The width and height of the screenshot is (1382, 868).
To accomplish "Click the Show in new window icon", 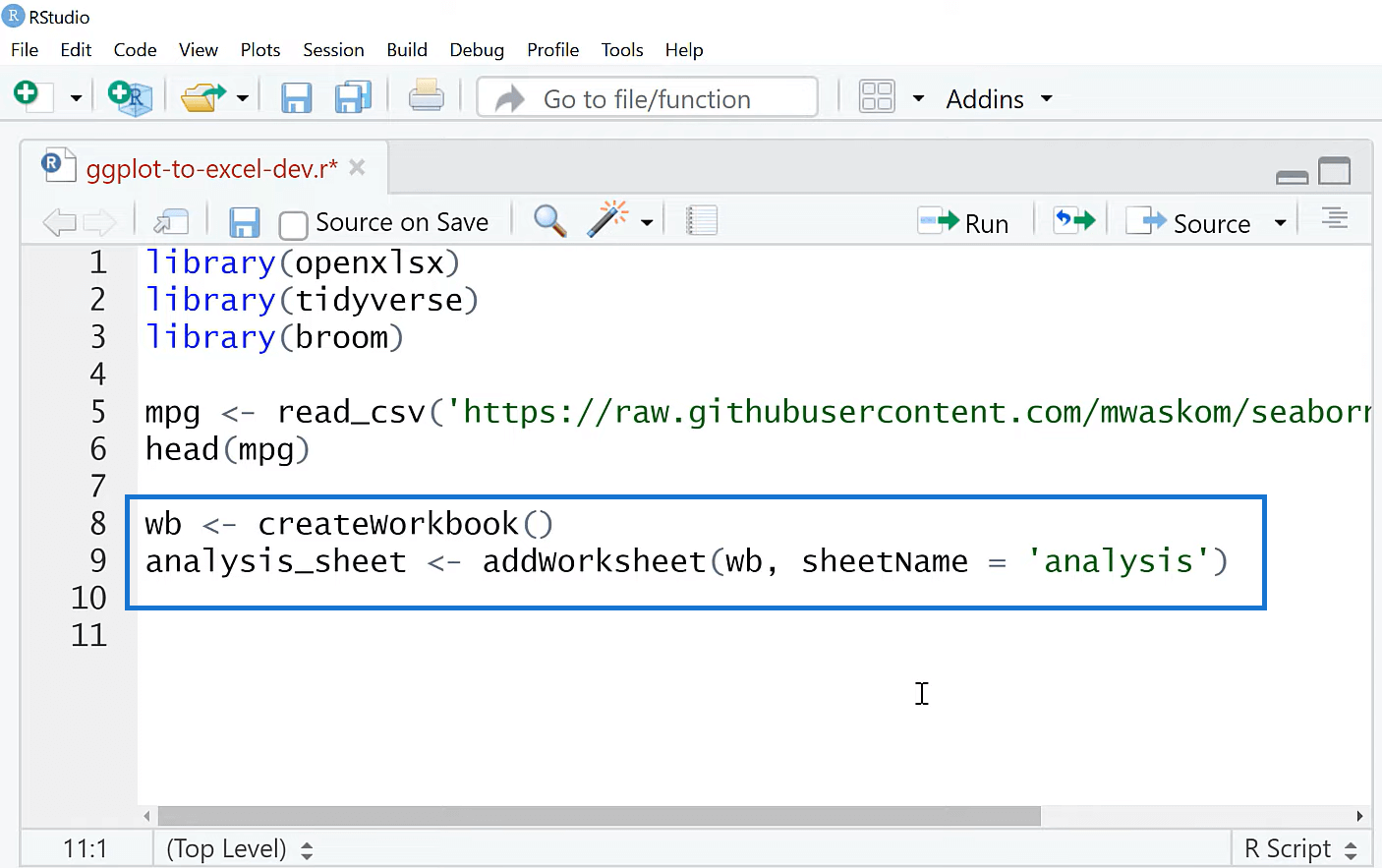I will click(x=171, y=222).
